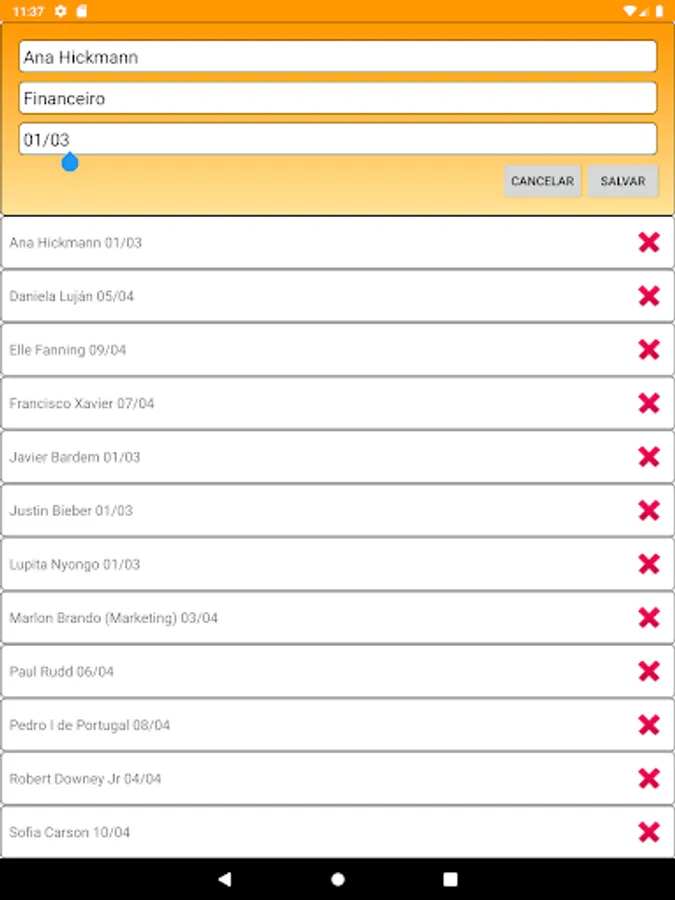Tap the Android back navigation button
Viewport: 675px width, 900px height.
(224, 879)
